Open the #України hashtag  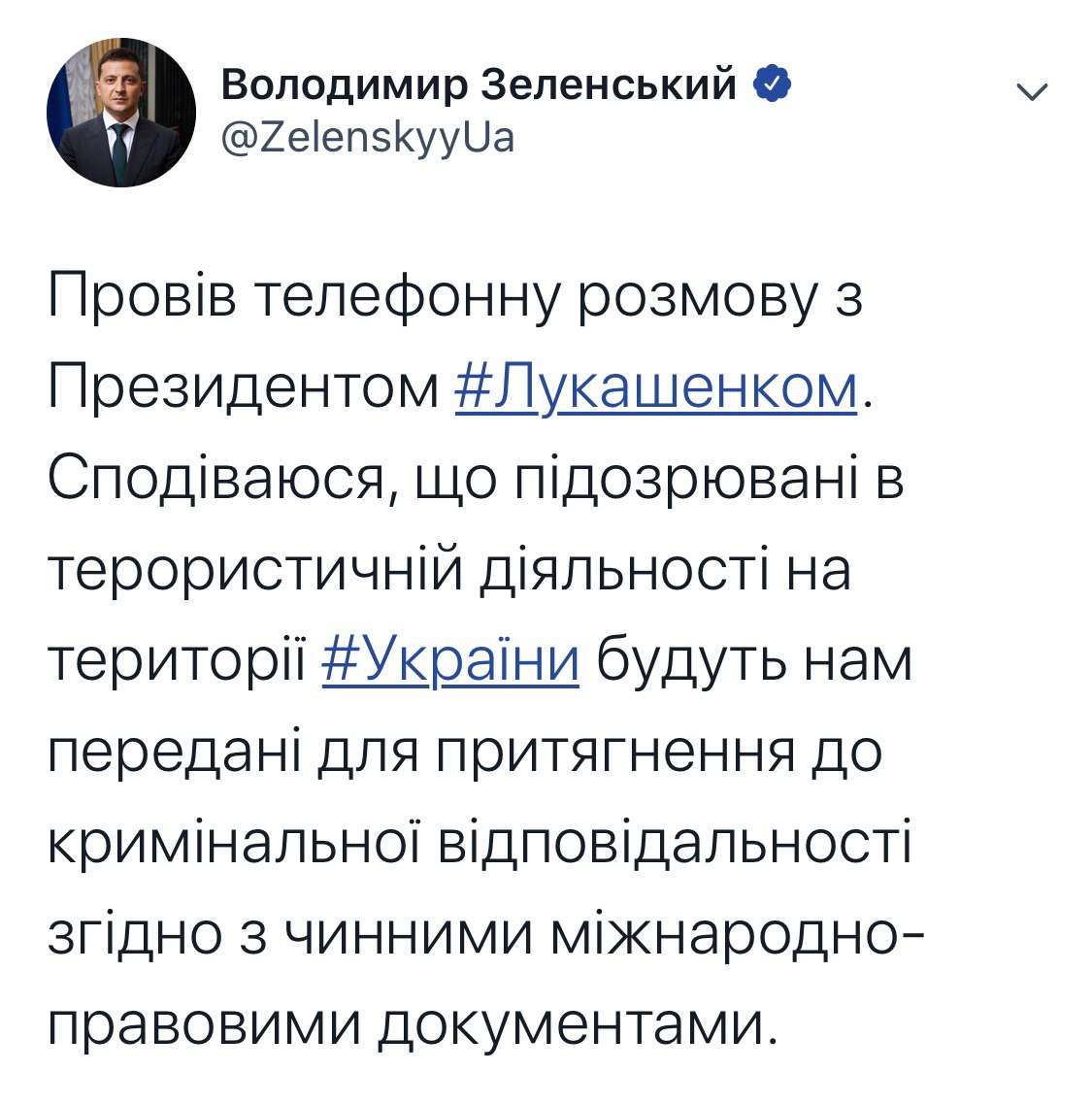pyautogui.click(x=451, y=660)
